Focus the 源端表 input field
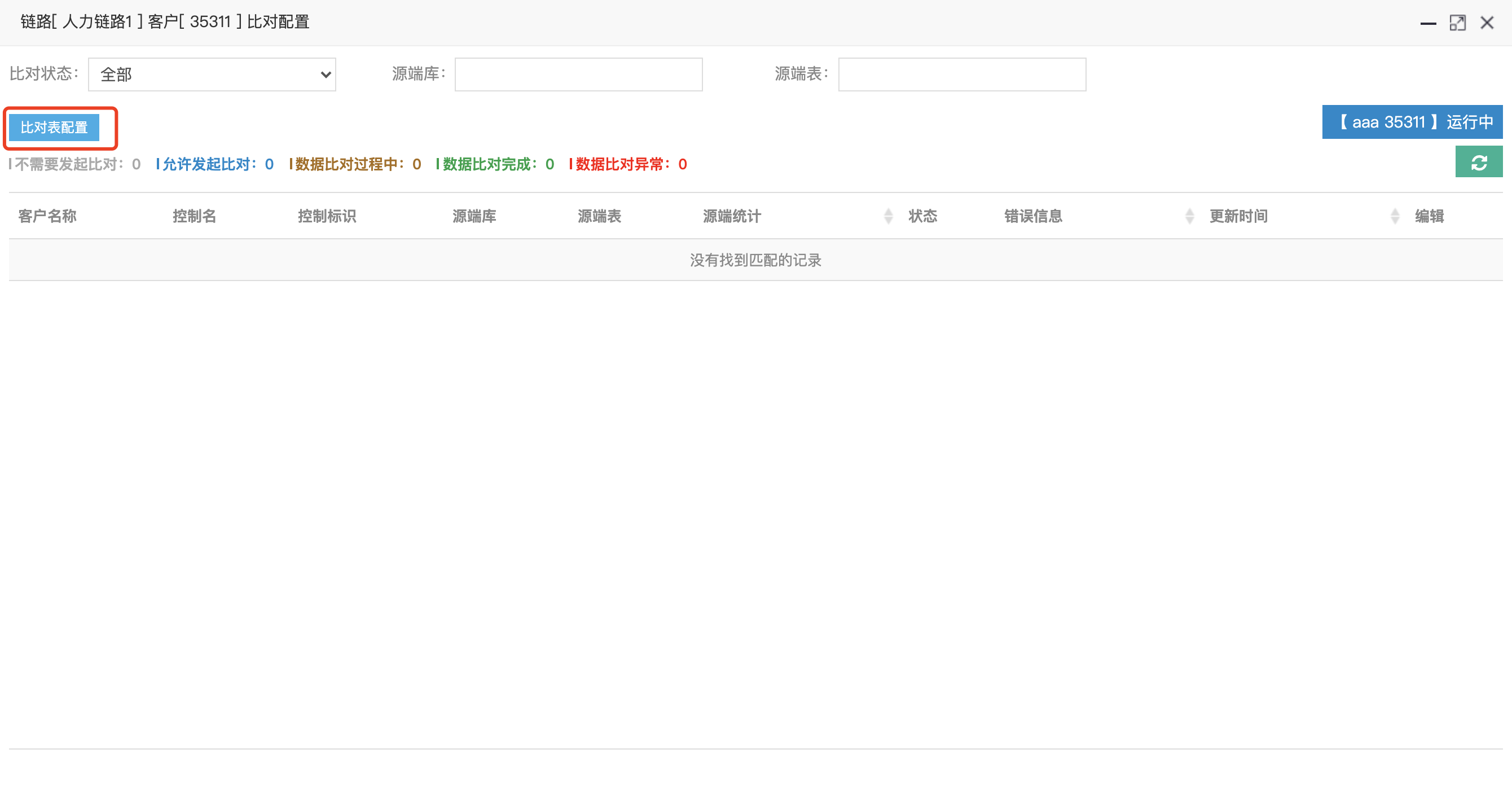The image size is (1512, 806). [961, 75]
